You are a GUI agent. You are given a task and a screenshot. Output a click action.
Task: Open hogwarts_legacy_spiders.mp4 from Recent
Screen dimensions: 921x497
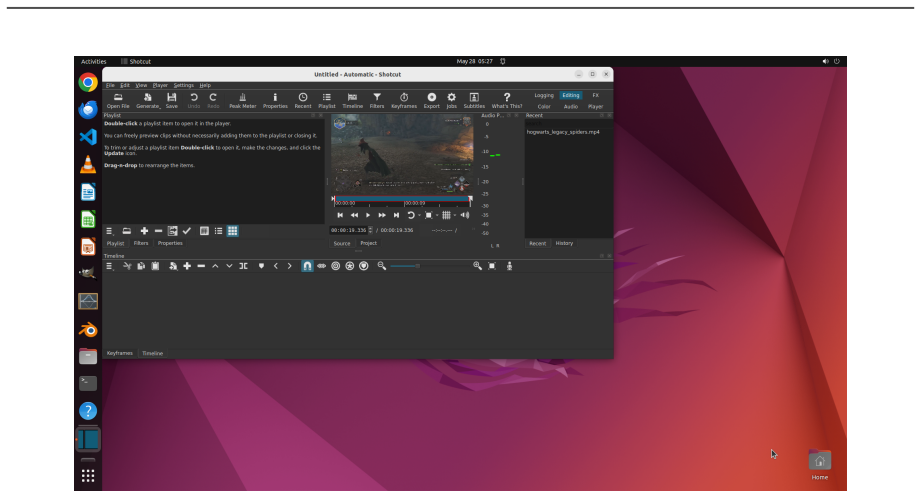click(x=563, y=132)
